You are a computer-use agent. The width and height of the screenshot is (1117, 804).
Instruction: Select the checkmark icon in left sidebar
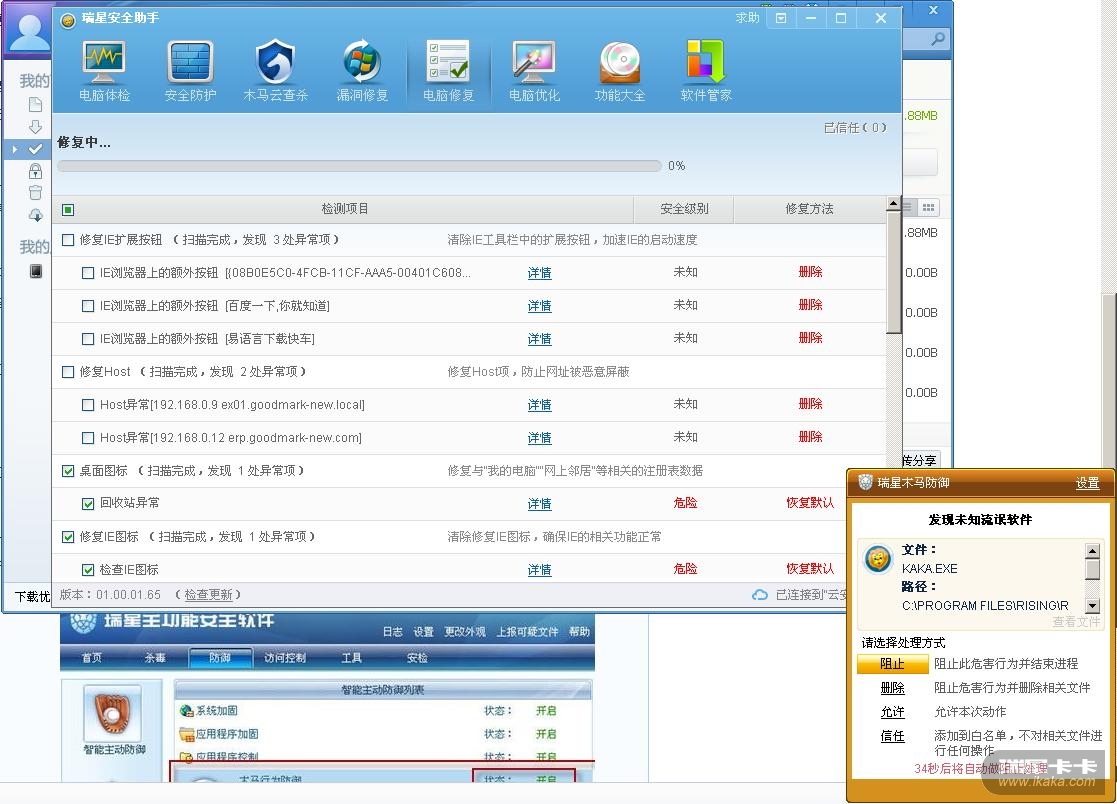pyautogui.click(x=35, y=149)
